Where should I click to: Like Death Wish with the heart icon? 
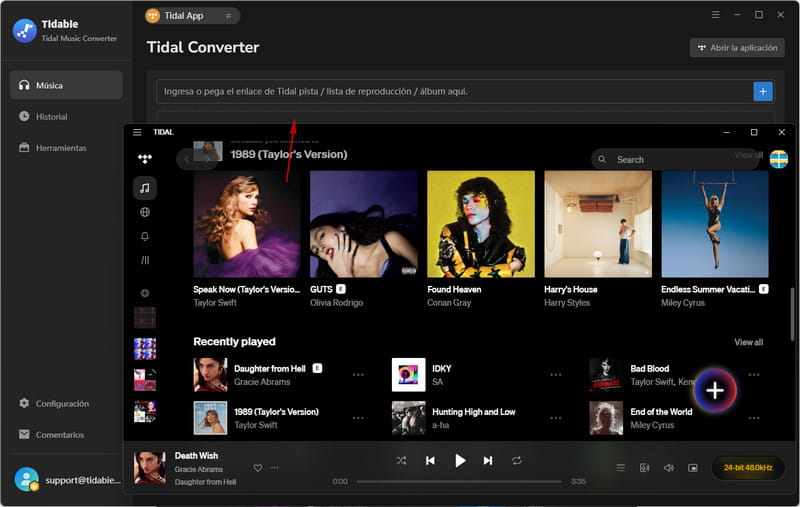[258, 468]
